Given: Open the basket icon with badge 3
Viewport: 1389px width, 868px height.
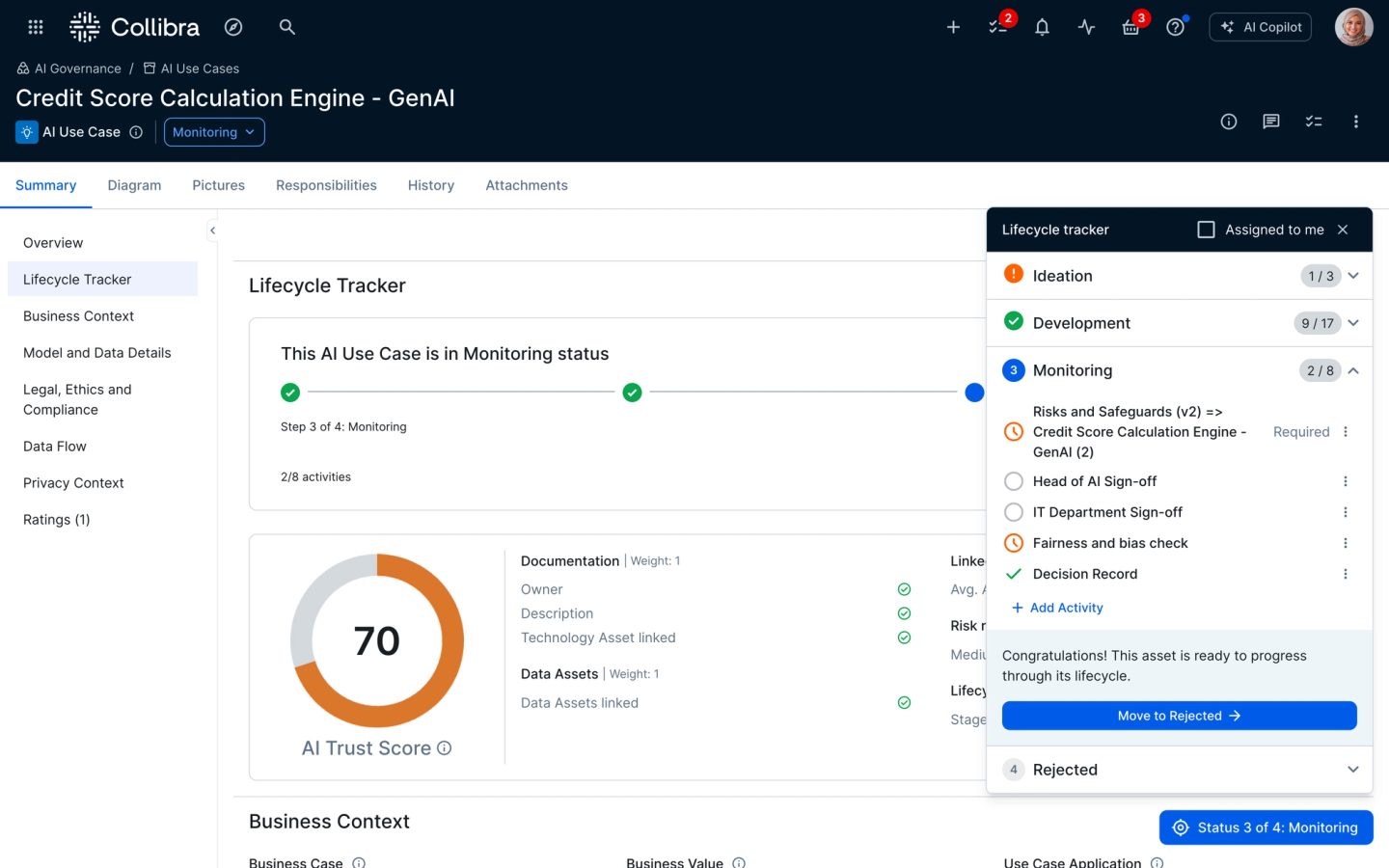Looking at the screenshot, I should pyautogui.click(x=1131, y=27).
